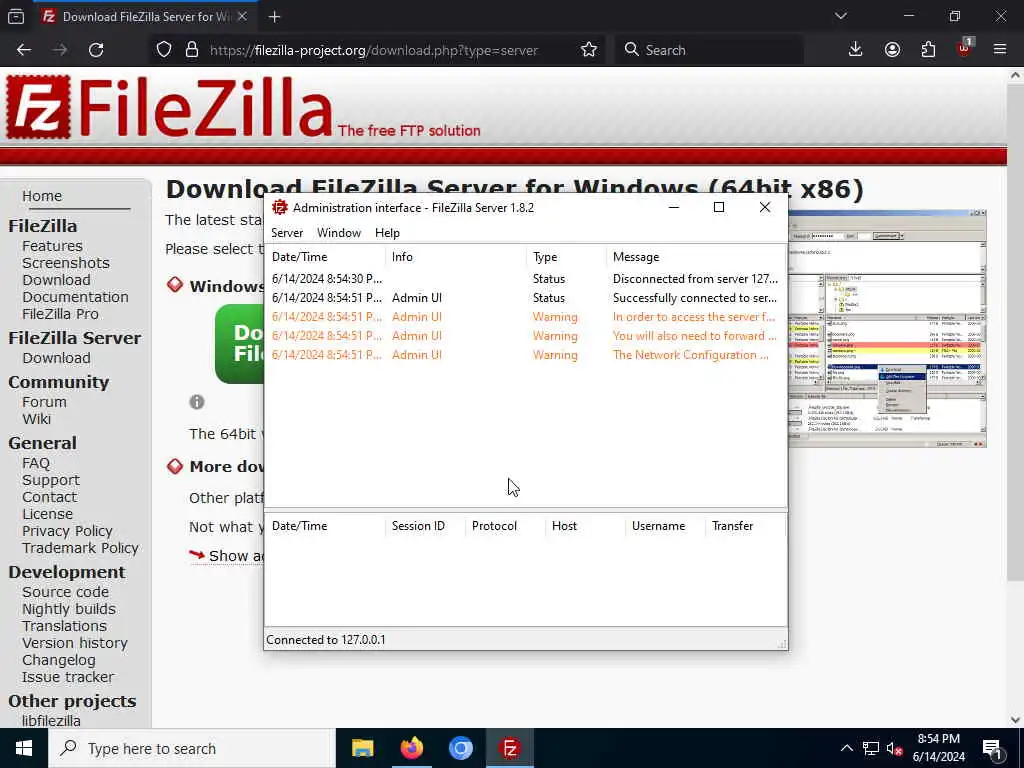Click the FileZilla logo on webpage
Screen dimensions: 1024x768
click(169, 107)
